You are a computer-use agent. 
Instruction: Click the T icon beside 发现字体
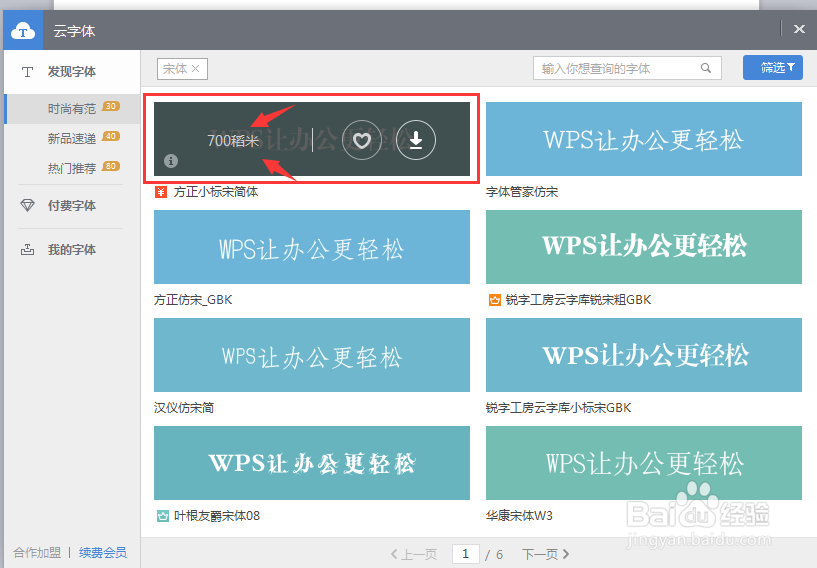pyautogui.click(x=28, y=72)
